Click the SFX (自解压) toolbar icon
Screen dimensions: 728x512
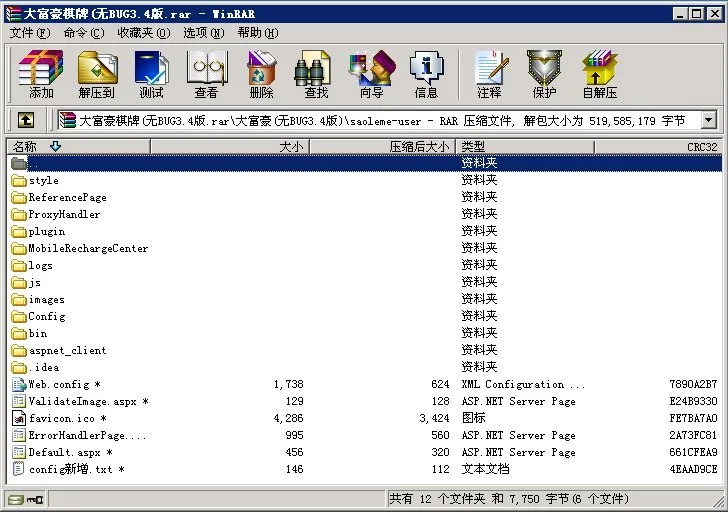[x=599, y=74]
